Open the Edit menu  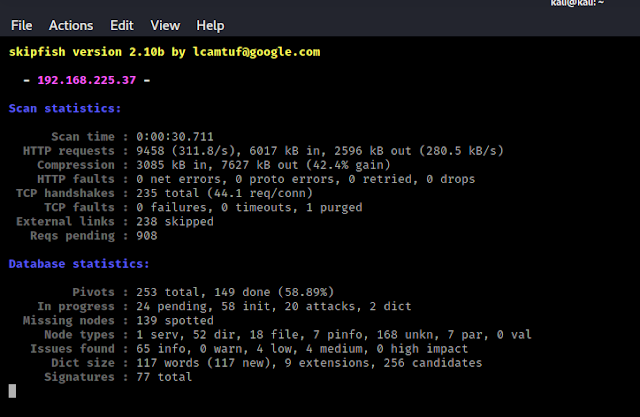coord(122,26)
